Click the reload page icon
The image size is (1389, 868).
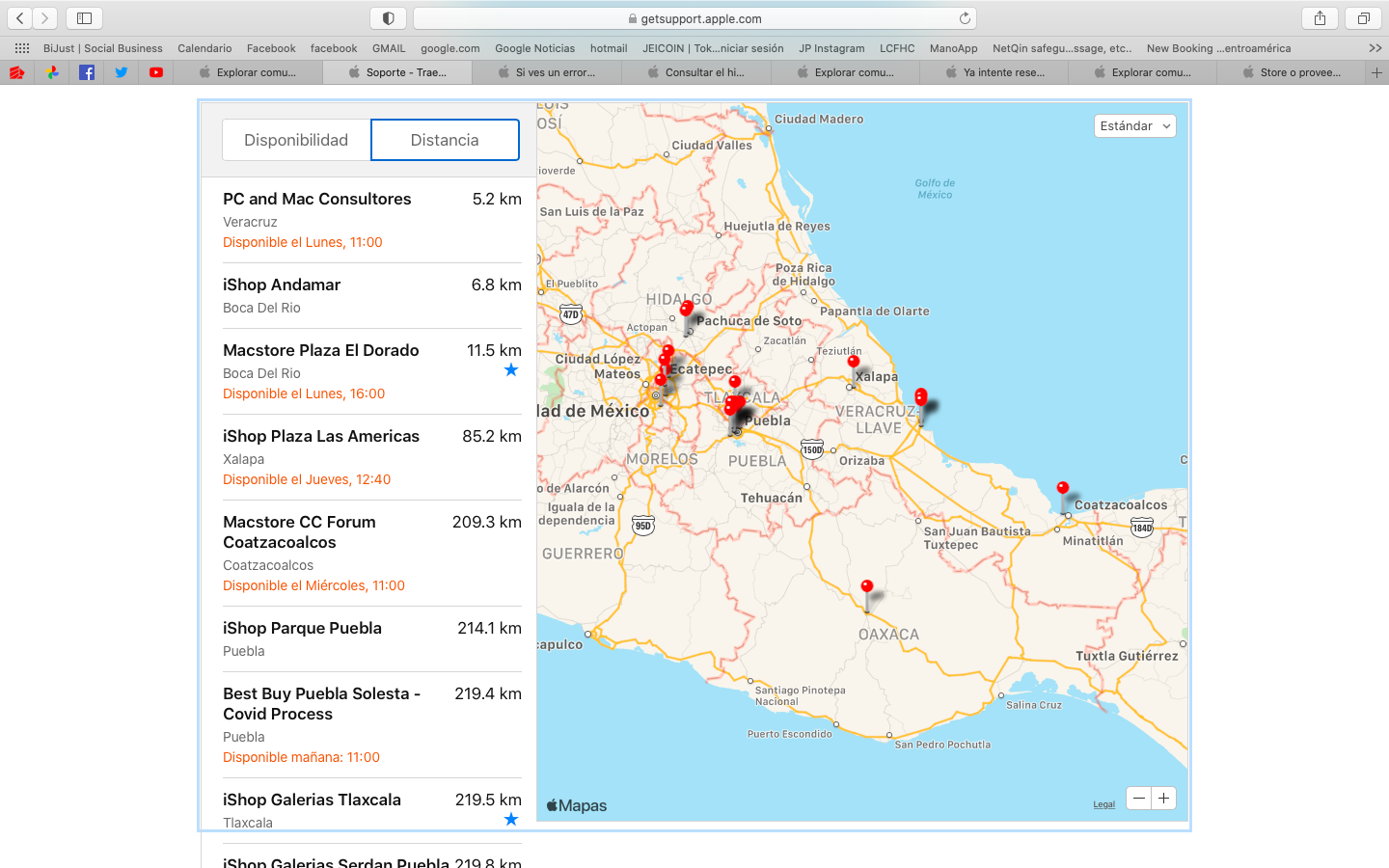[965, 18]
